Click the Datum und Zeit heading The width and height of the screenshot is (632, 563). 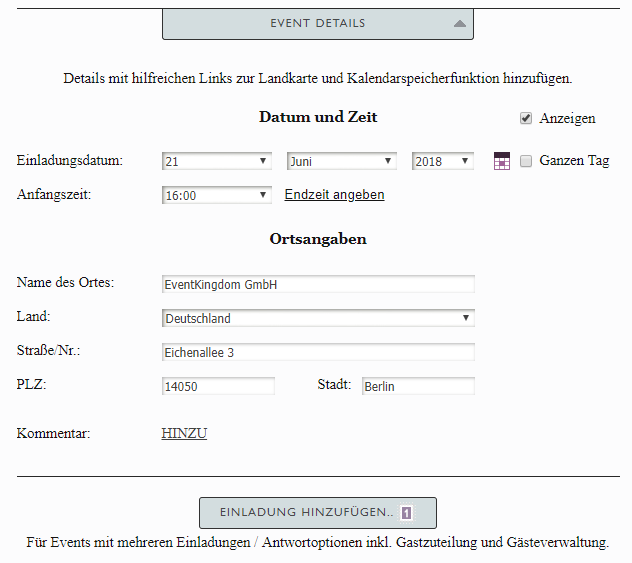click(x=318, y=117)
